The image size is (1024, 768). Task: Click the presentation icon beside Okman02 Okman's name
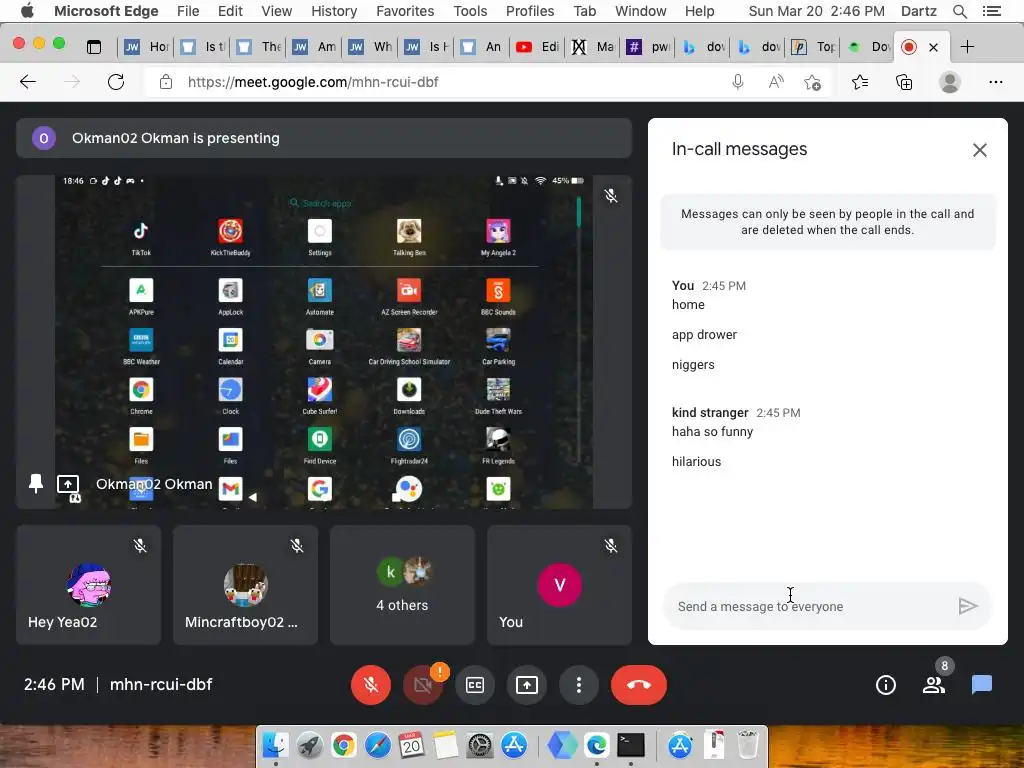[68, 484]
